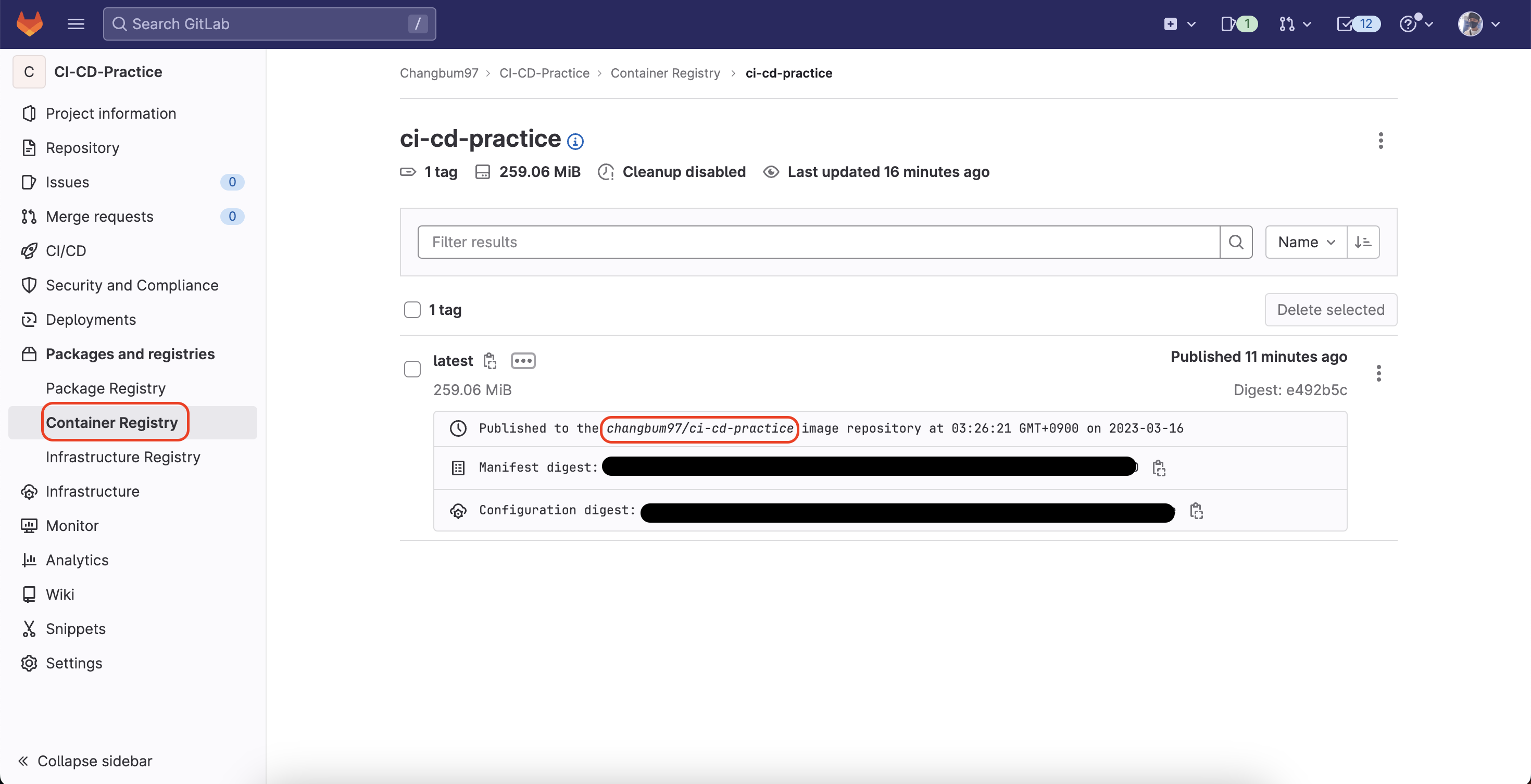Toggle details button for latest tag

[x=523, y=361]
